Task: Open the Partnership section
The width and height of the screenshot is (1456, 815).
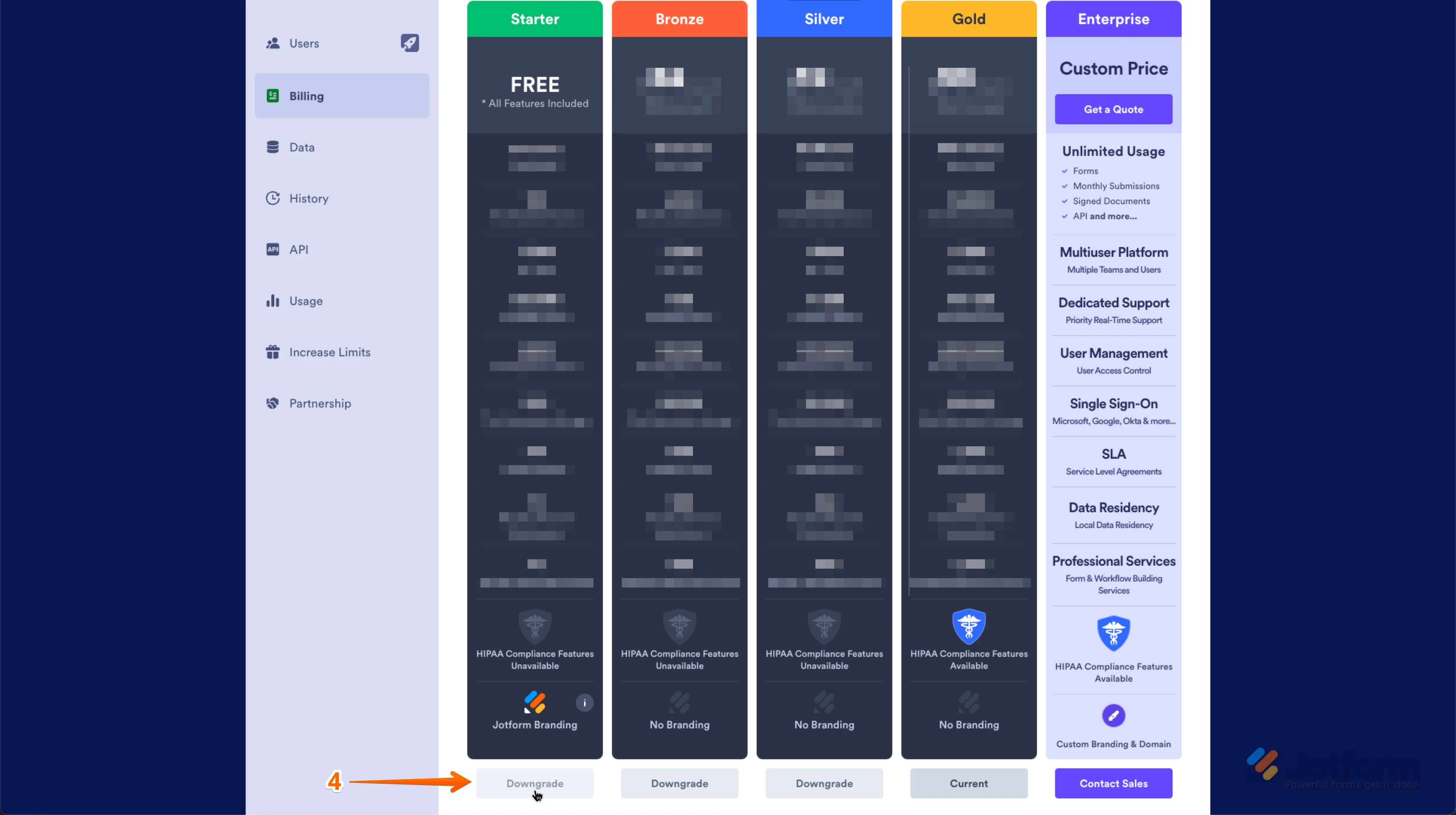Action: pos(320,403)
